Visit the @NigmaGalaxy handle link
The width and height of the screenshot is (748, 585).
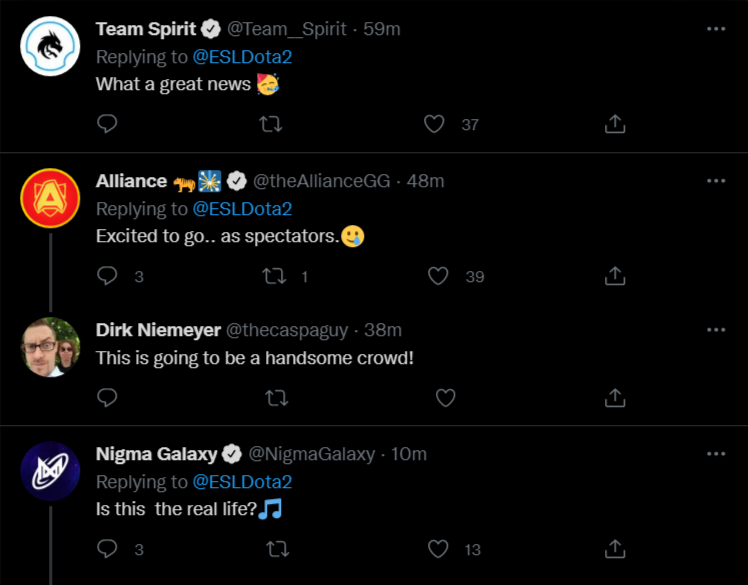(311, 454)
